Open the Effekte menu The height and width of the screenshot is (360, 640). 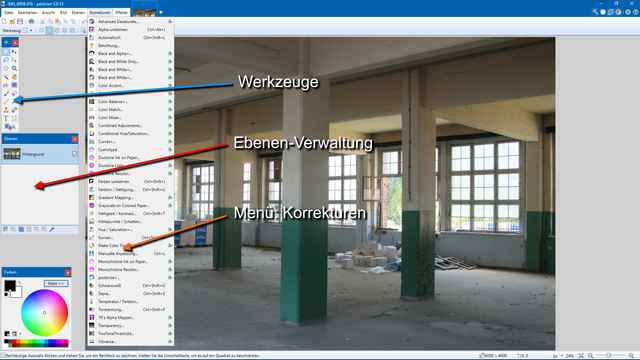pyautogui.click(x=121, y=13)
